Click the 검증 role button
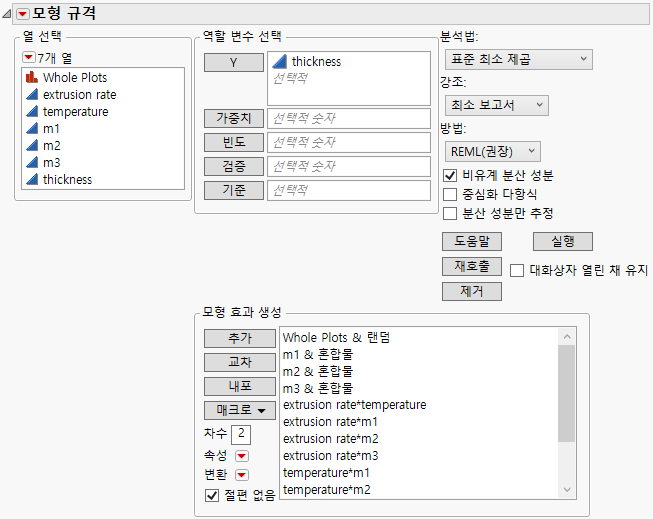The height and width of the screenshot is (519, 653). pyautogui.click(x=234, y=167)
